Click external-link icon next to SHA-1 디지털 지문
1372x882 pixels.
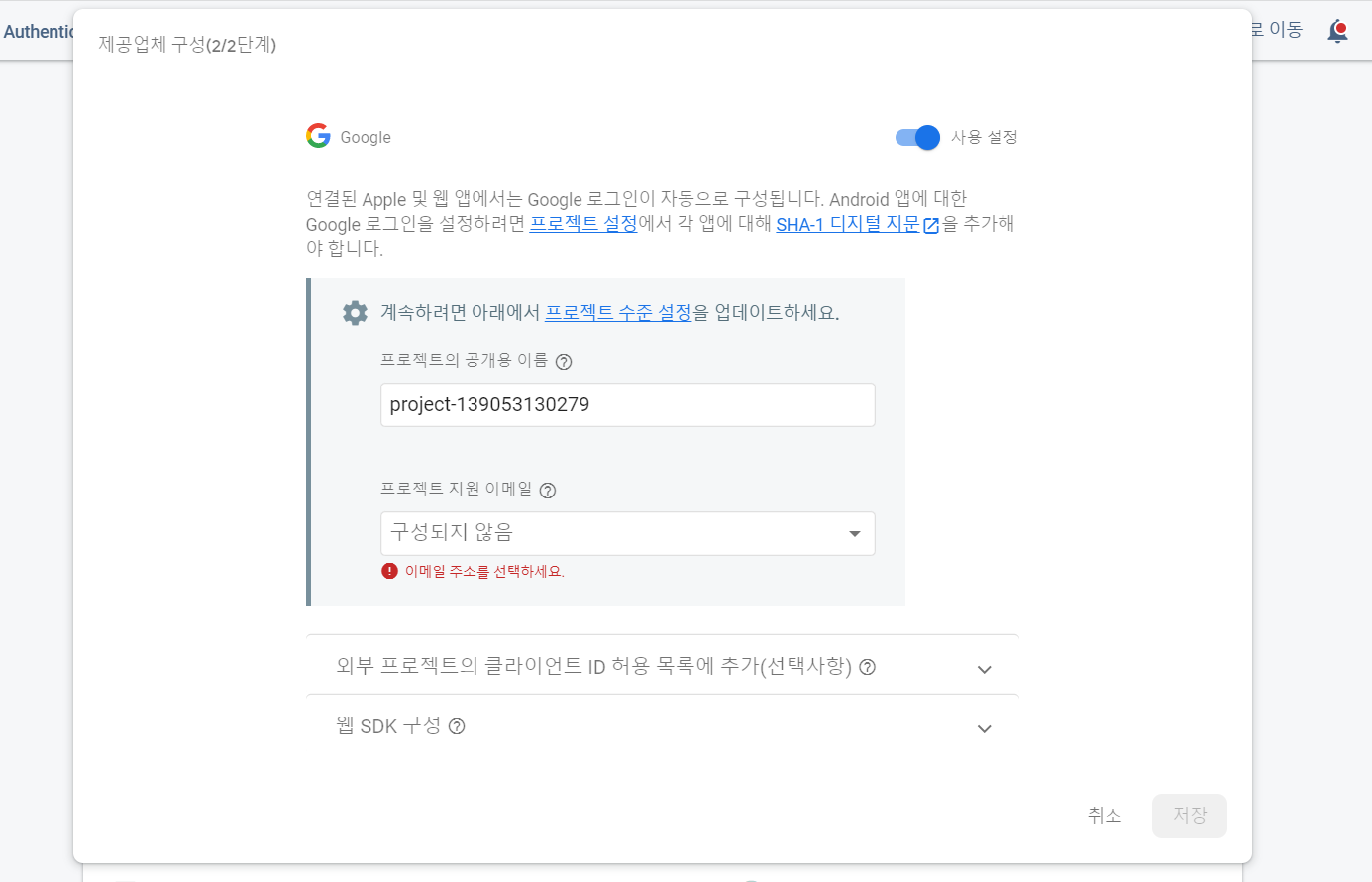coord(931,225)
